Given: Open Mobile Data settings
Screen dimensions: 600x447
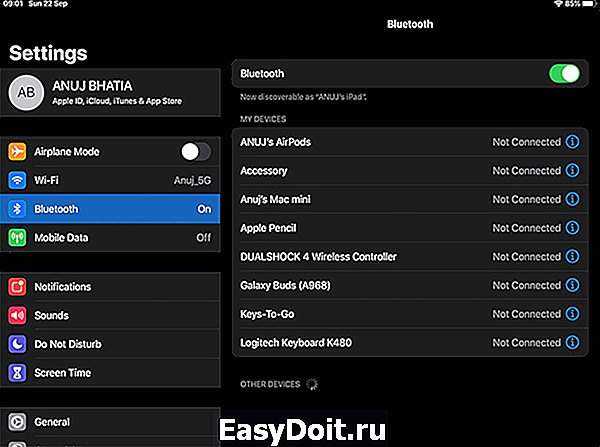Looking at the screenshot, I should 110,238.
